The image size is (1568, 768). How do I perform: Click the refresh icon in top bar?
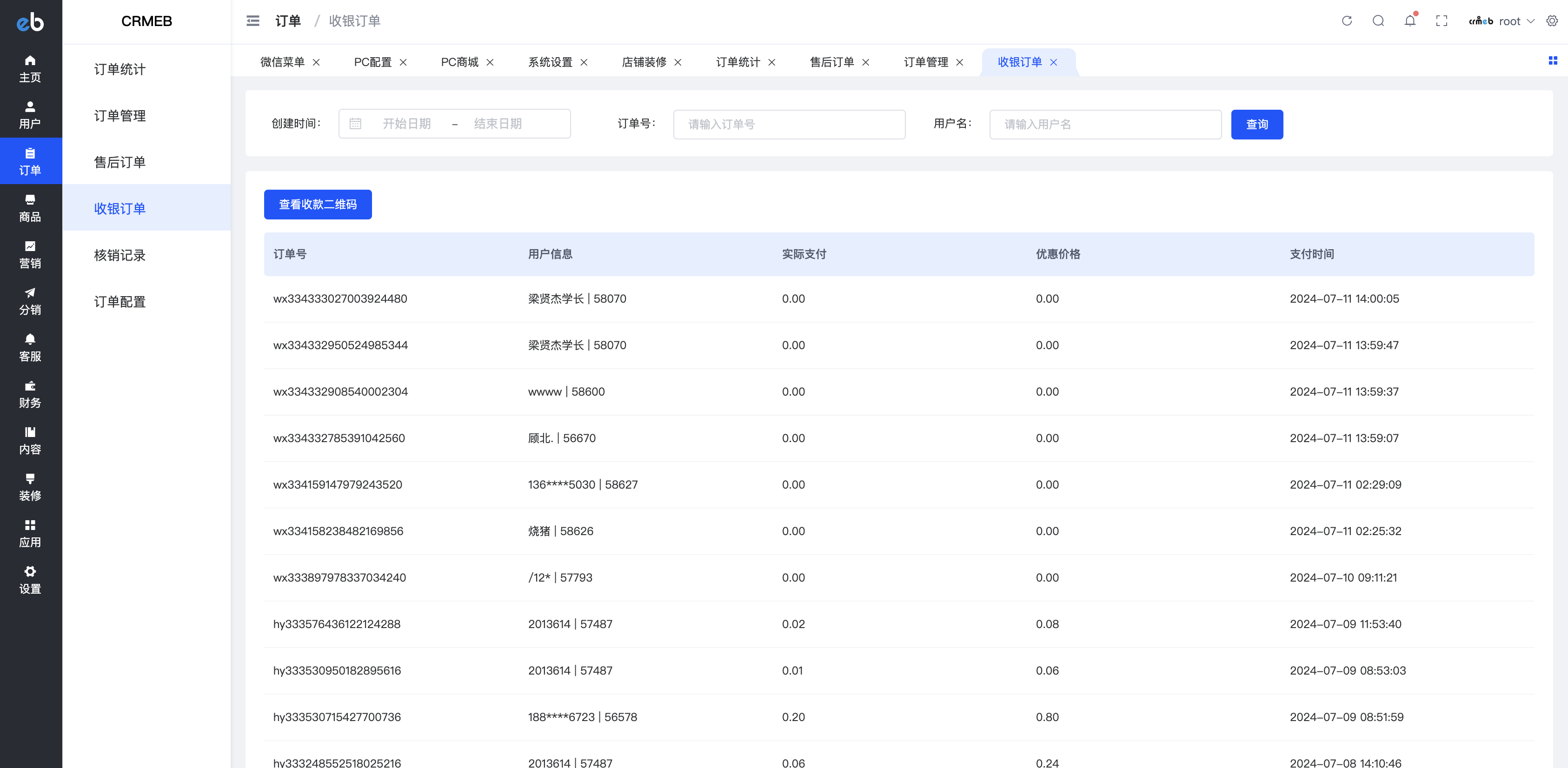click(1347, 21)
